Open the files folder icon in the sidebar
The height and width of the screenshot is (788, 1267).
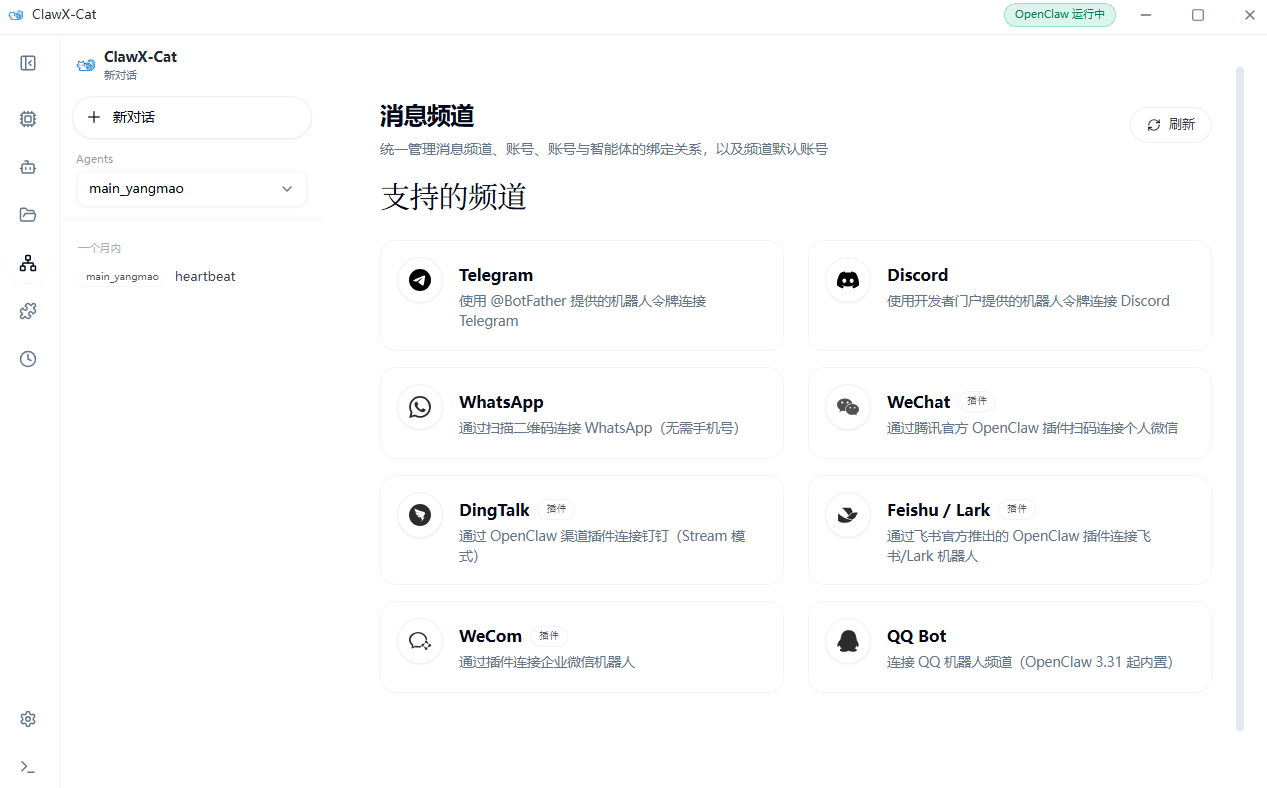[27, 214]
